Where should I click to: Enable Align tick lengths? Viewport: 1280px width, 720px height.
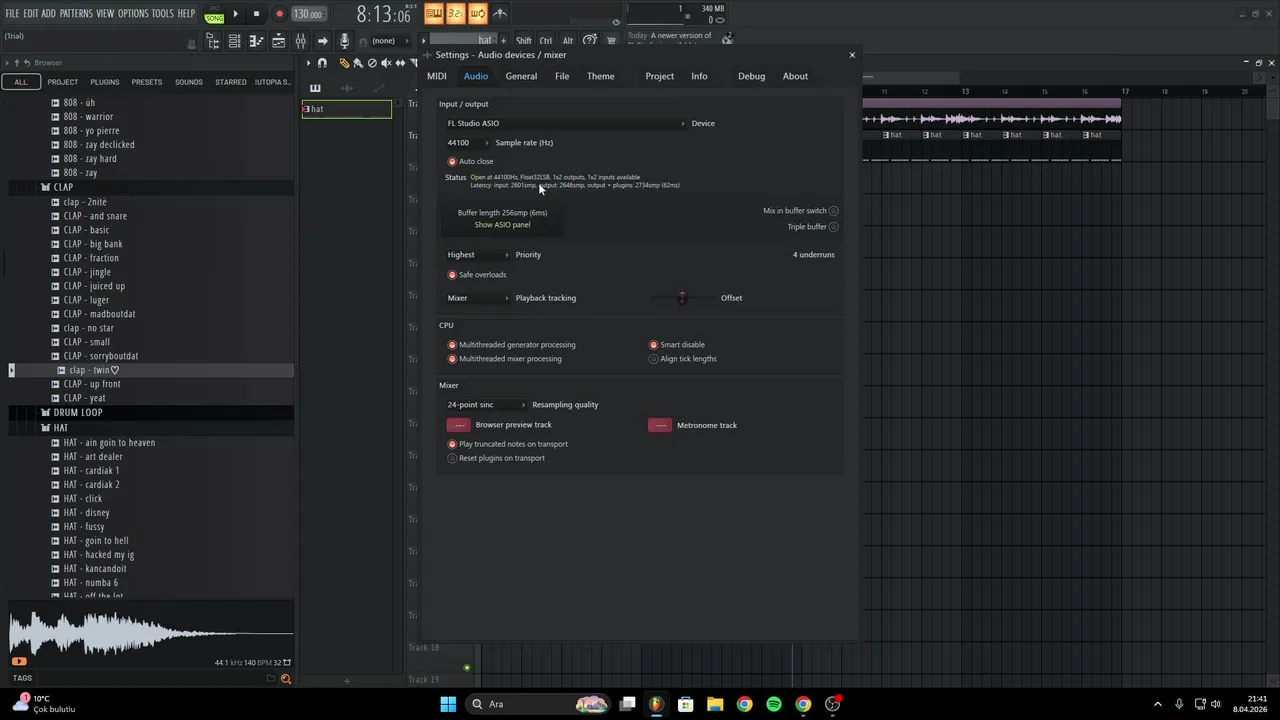(683, 359)
